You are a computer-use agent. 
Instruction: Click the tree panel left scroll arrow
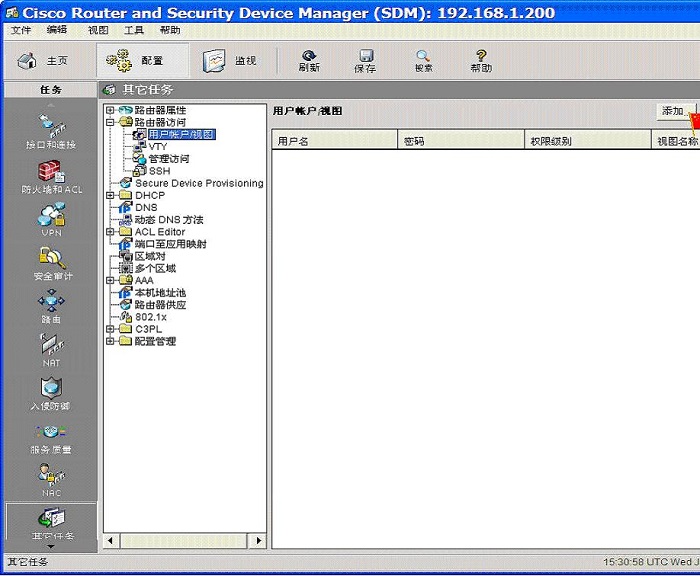pos(110,541)
